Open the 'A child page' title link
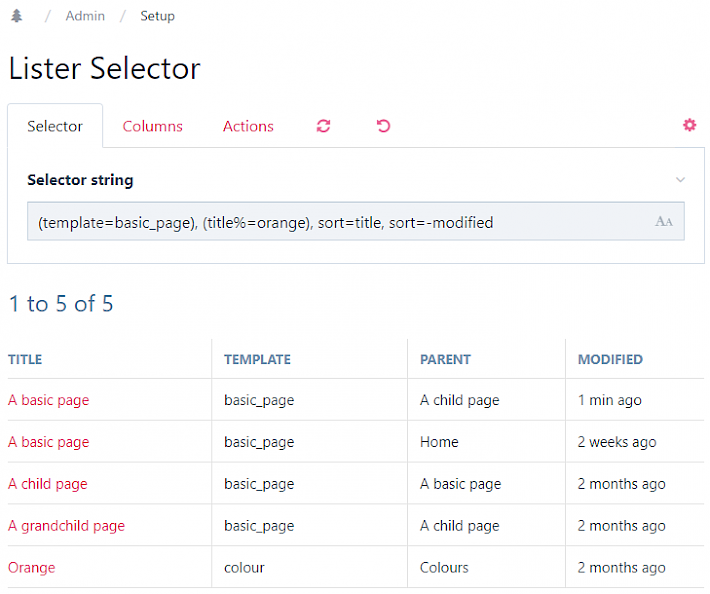Screen dimensions: 710x594 coord(48,484)
